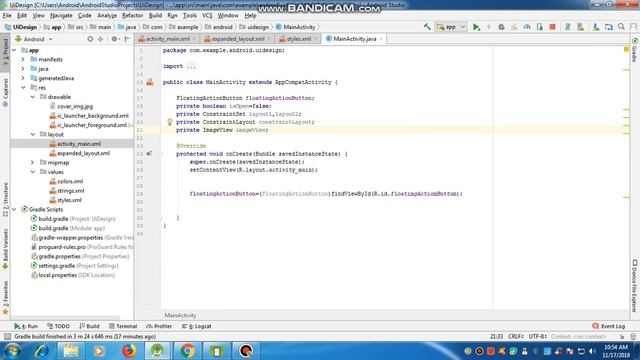Open the Refactor menu
640x360 pixels.
coord(133,16)
